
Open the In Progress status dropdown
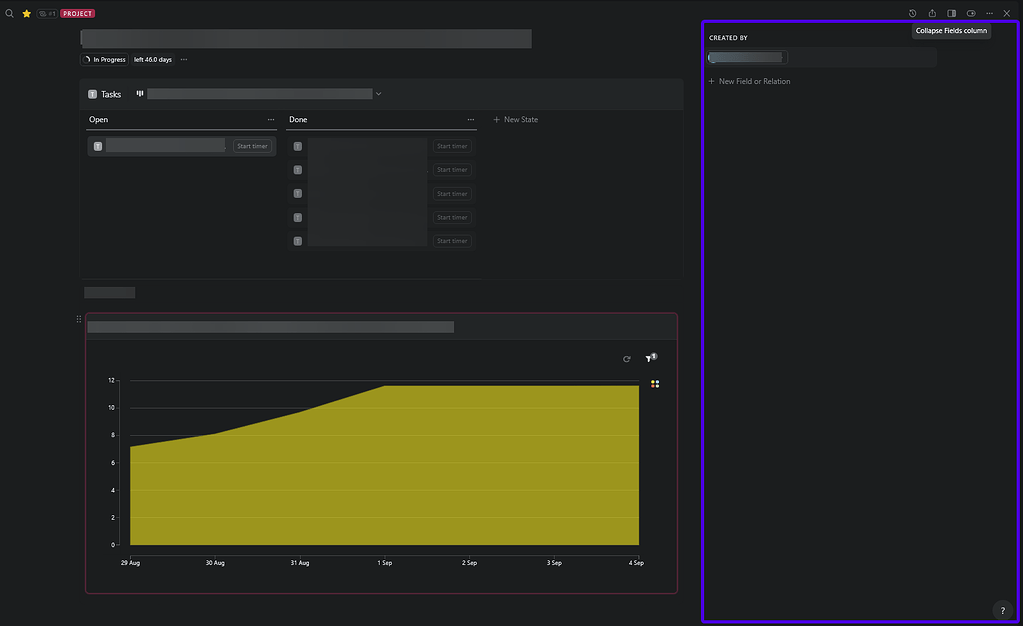(105, 60)
